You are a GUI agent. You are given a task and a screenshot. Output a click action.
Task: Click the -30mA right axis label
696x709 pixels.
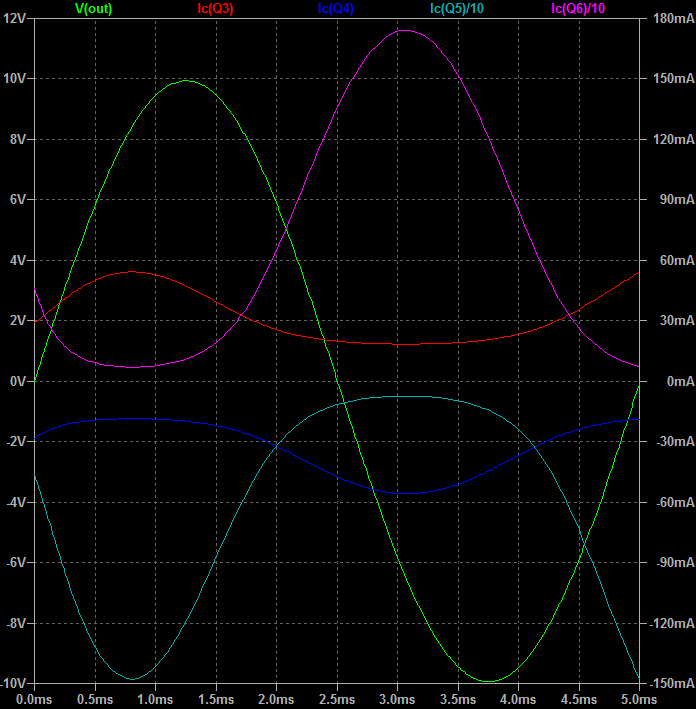(x=675, y=441)
